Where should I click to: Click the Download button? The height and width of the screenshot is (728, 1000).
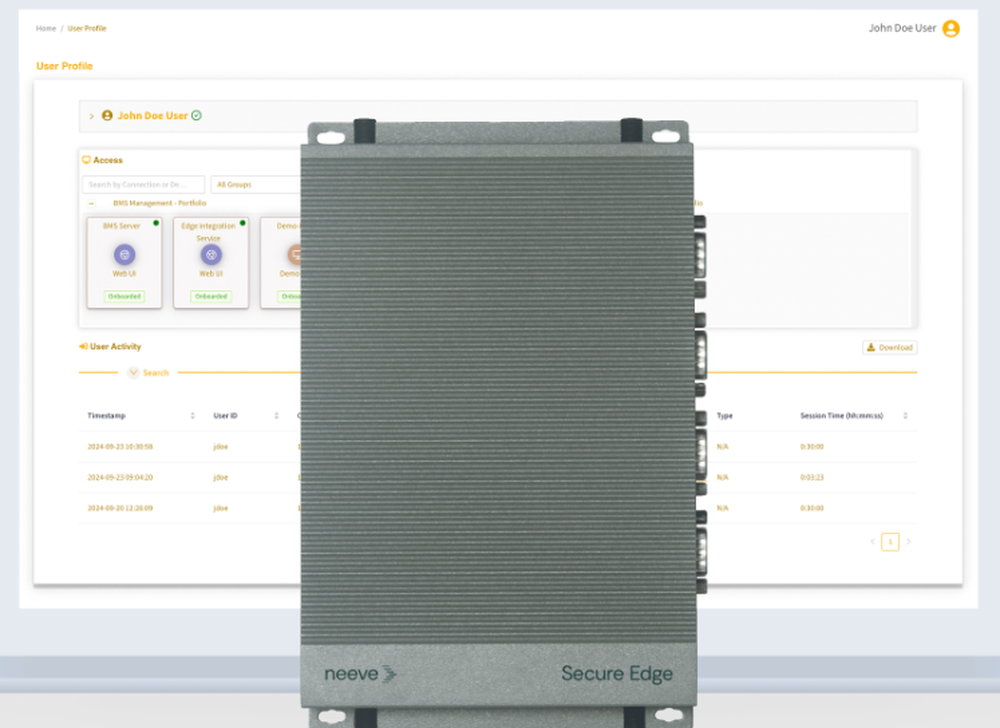[x=890, y=347]
